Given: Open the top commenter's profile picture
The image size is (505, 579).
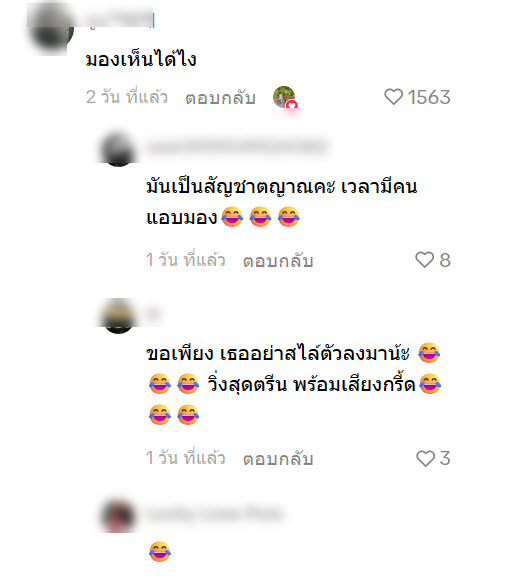Looking at the screenshot, I should [50, 30].
